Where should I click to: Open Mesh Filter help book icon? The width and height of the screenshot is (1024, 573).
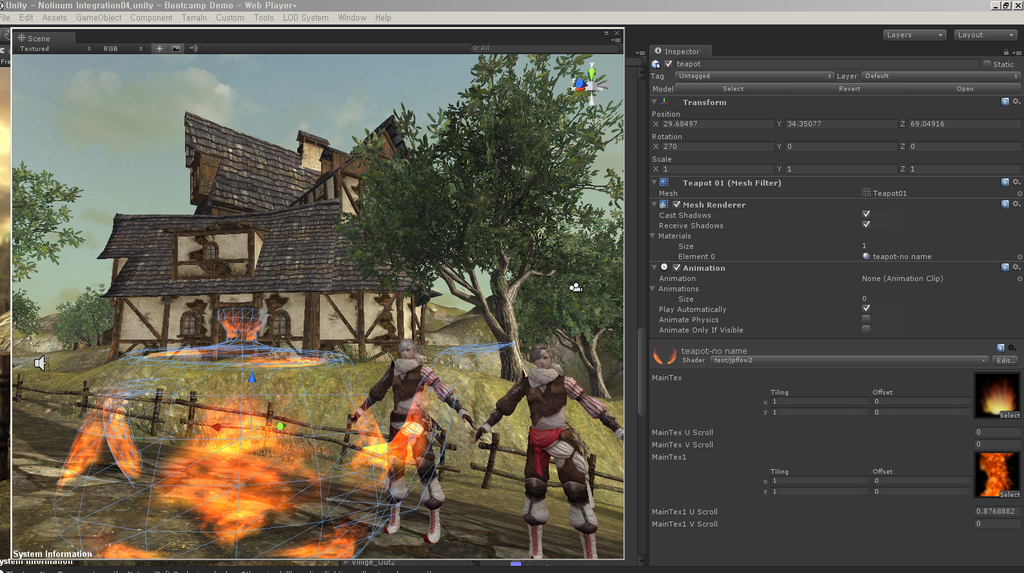tap(1005, 182)
